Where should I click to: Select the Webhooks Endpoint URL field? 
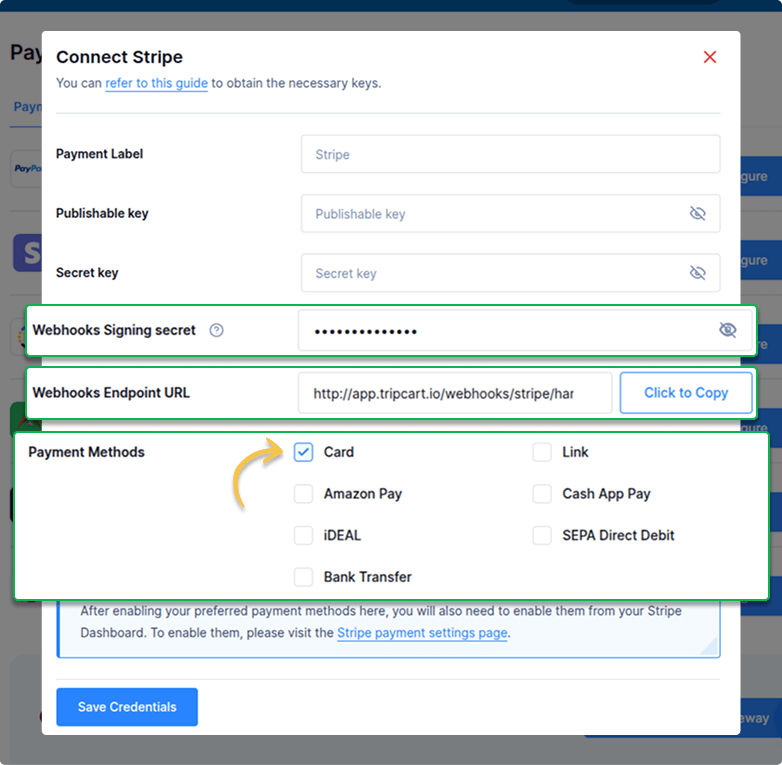pyautogui.click(x=455, y=393)
